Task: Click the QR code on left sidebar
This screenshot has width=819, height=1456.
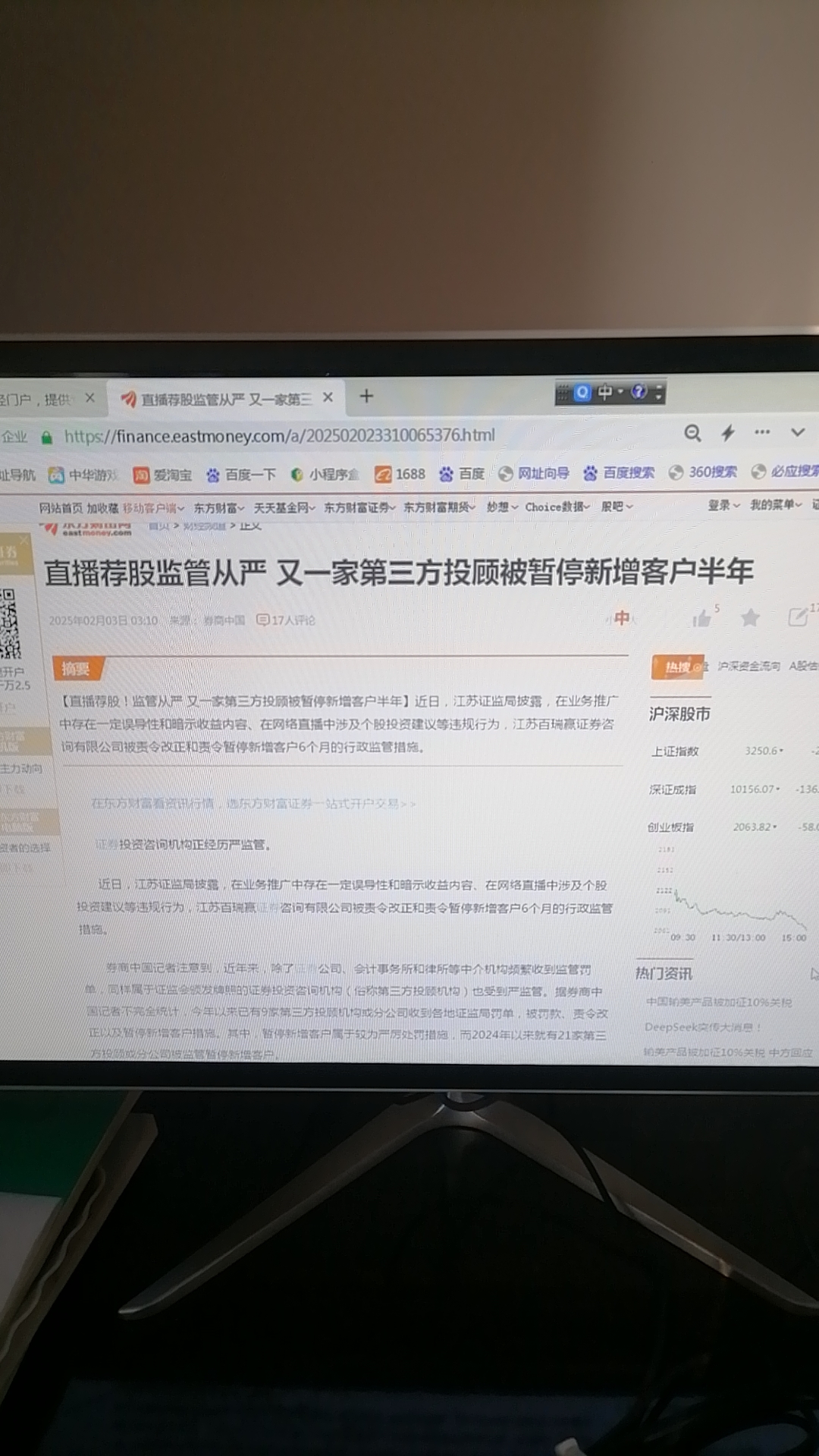Action: [10, 623]
